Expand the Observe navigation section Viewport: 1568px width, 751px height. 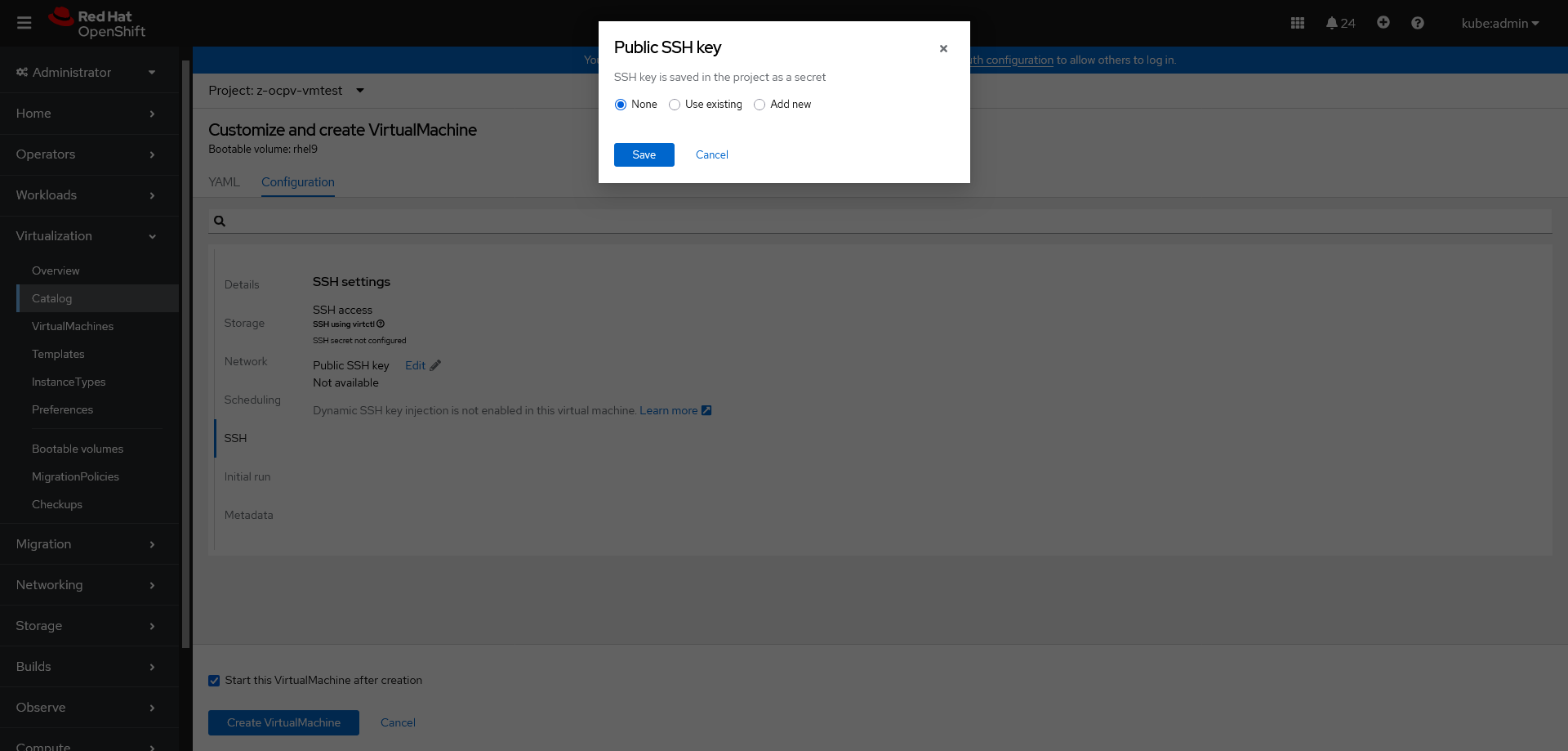click(90, 708)
